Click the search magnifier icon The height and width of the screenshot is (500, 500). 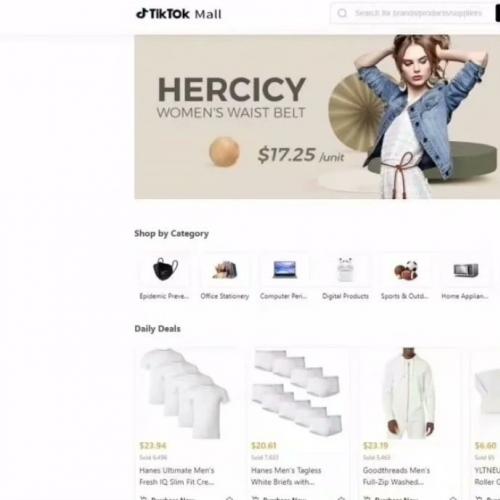coord(342,13)
